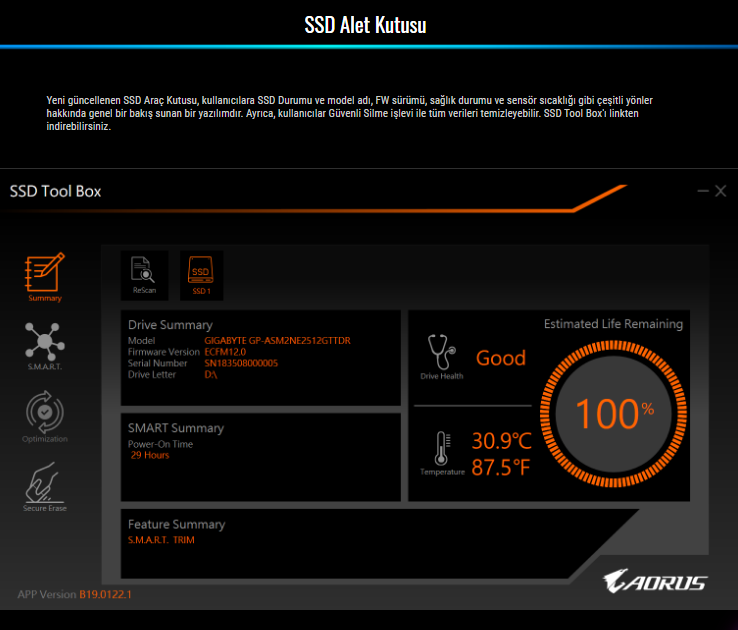Click the Good drive health status
738x630 pixels.
[x=500, y=358]
